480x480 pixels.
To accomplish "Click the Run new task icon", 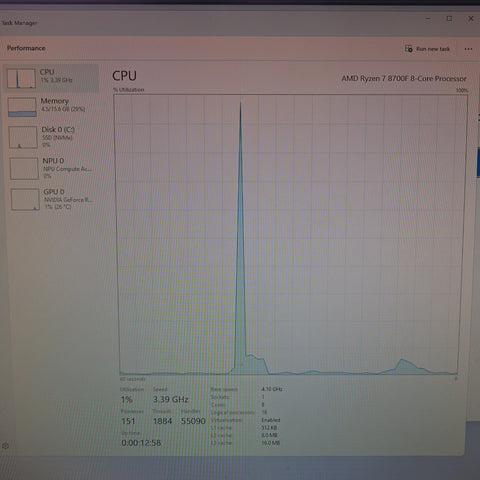I will tap(408, 49).
